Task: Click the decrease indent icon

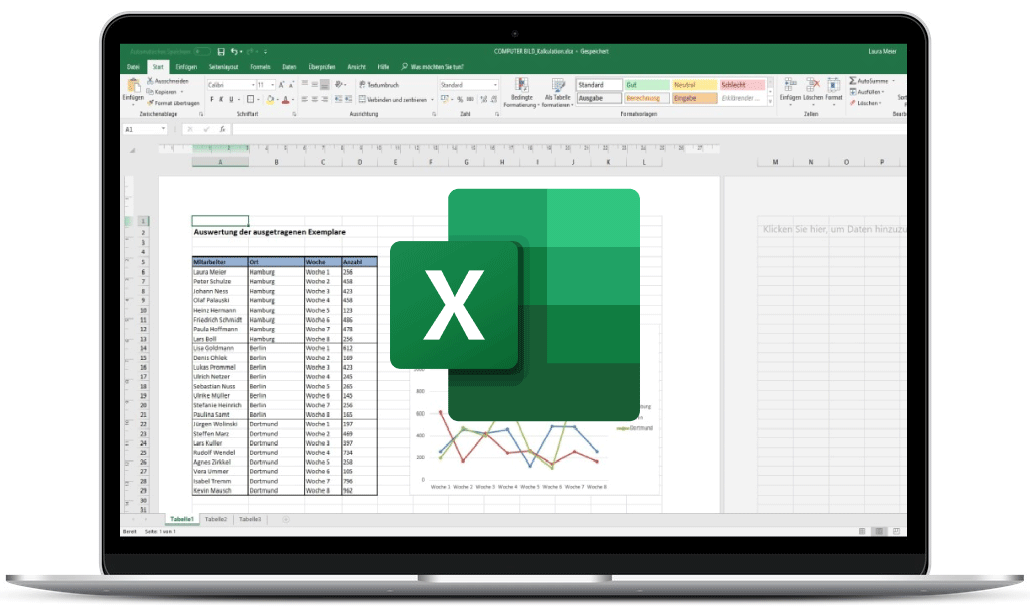Action: click(338, 99)
